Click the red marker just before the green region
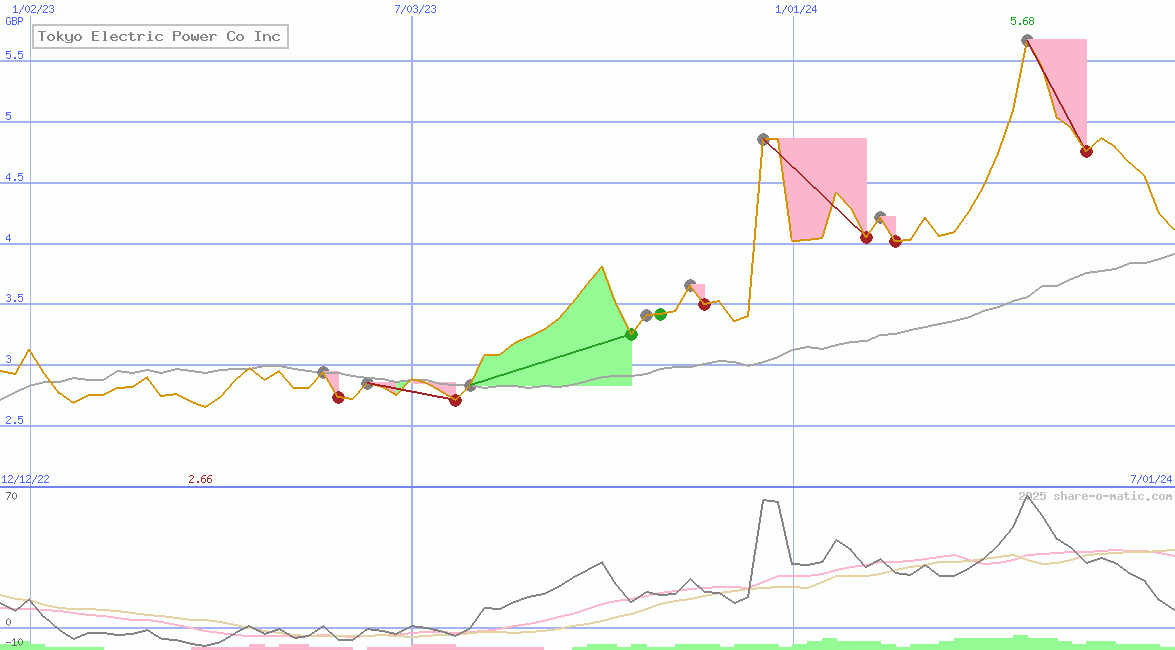 tap(455, 400)
